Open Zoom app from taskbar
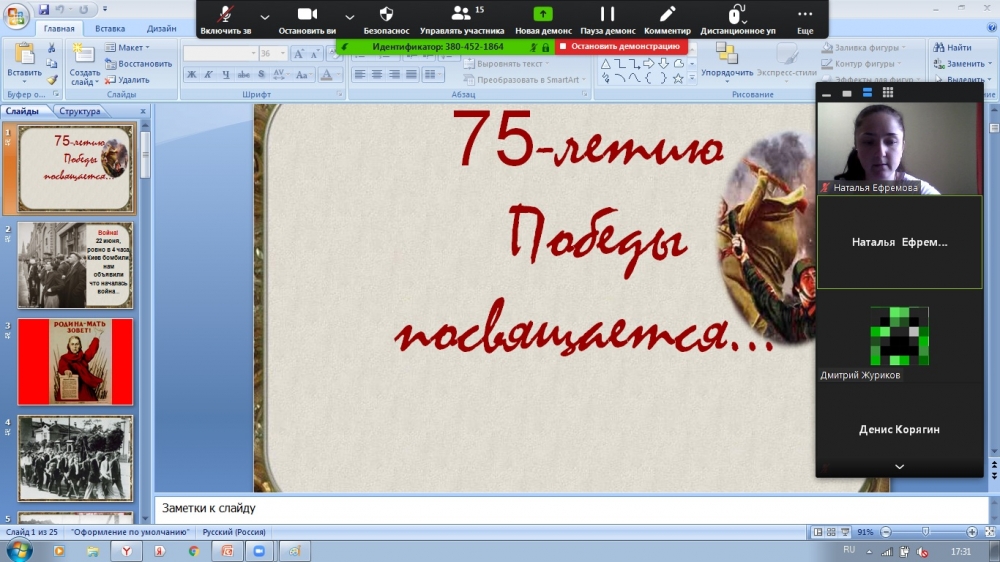The image size is (1000, 562). [x=260, y=551]
